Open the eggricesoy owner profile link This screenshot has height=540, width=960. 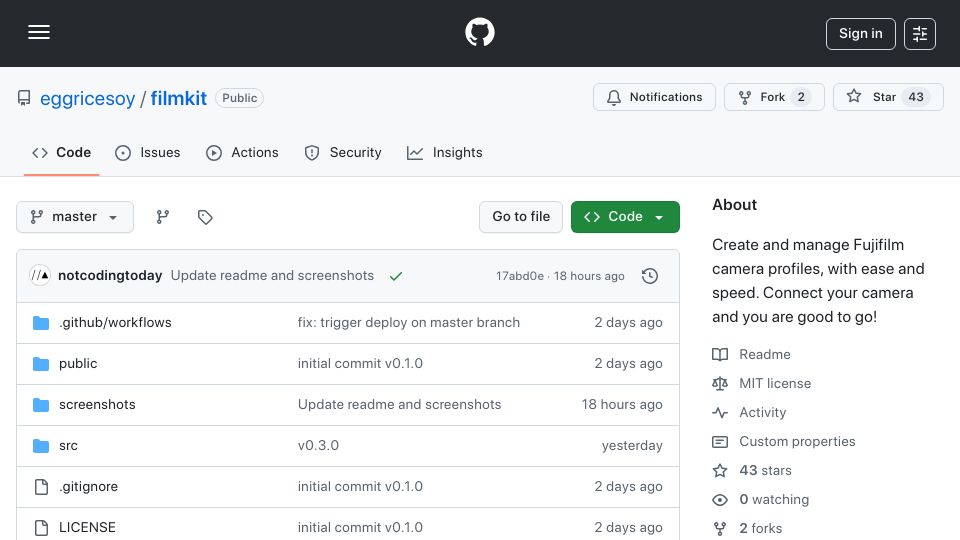coord(87,98)
